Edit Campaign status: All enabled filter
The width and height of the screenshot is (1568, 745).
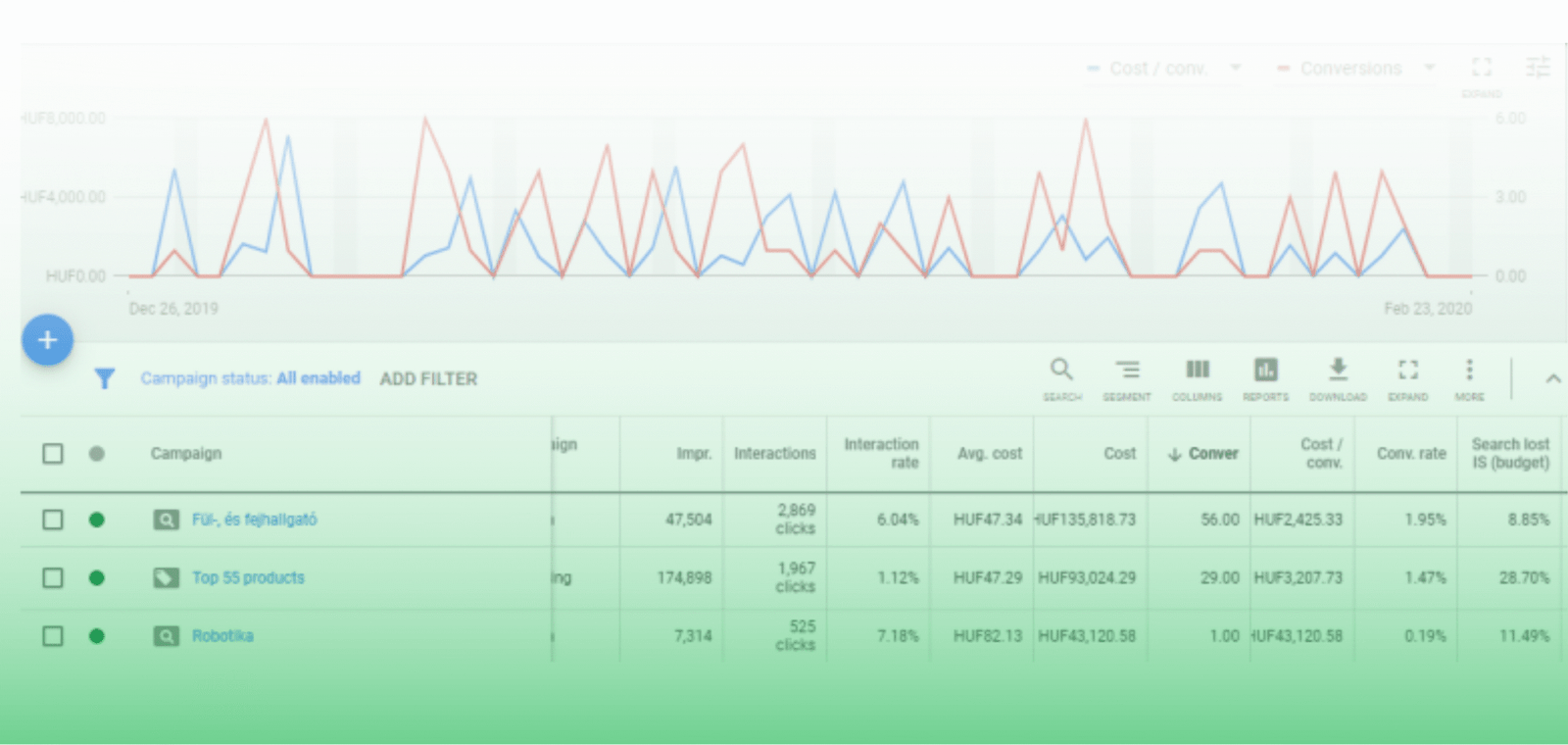250,378
